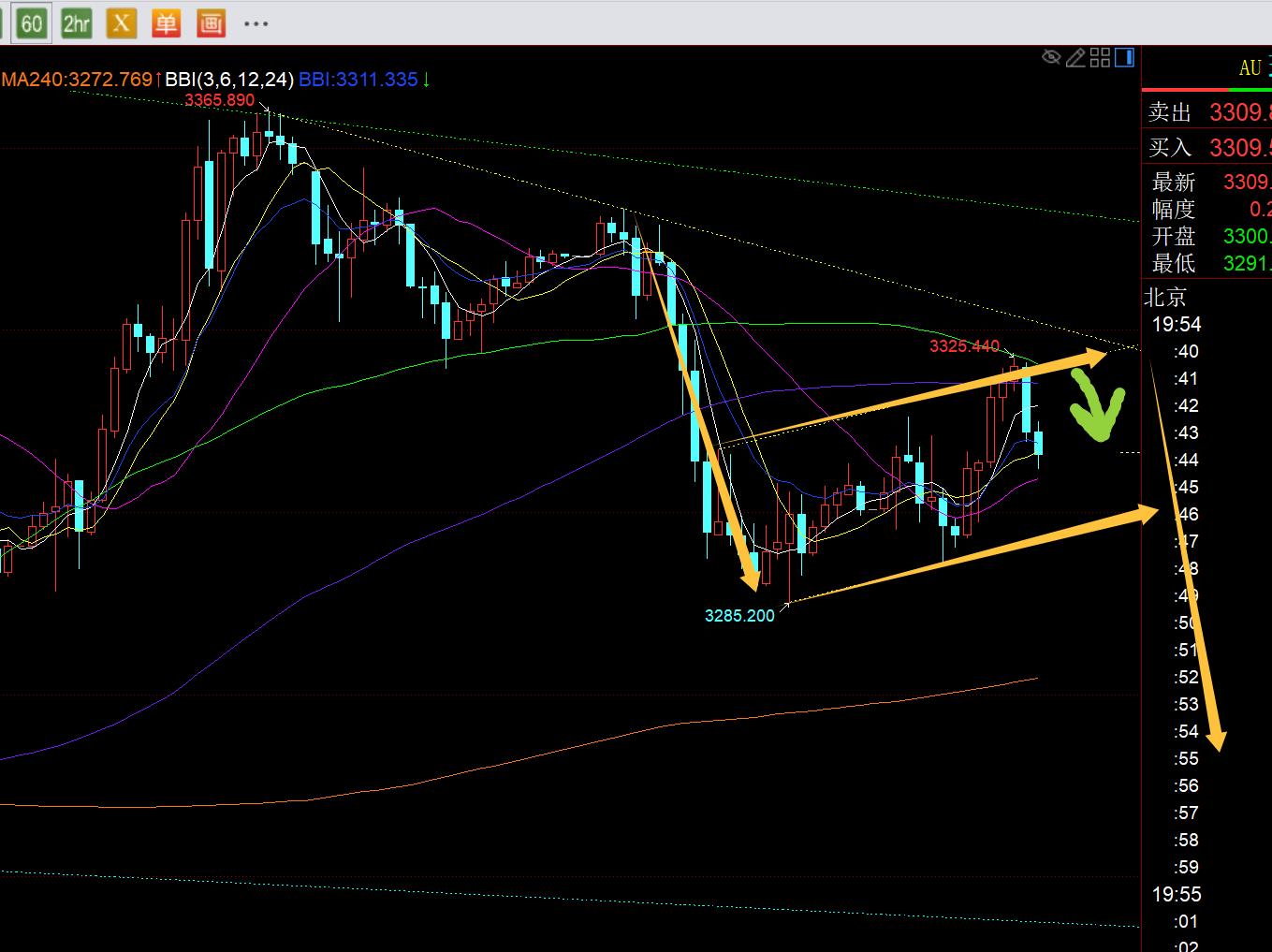Screen dimensions: 1272x952
Task: Open the four-square grid layout icon
Action: tap(1100, 58)
